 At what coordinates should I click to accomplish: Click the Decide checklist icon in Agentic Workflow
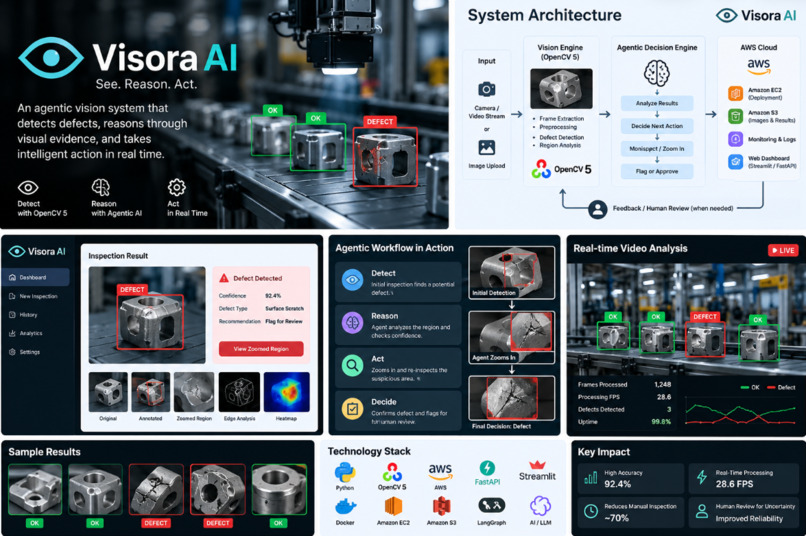pyautogui.click(x=352, y=409)
